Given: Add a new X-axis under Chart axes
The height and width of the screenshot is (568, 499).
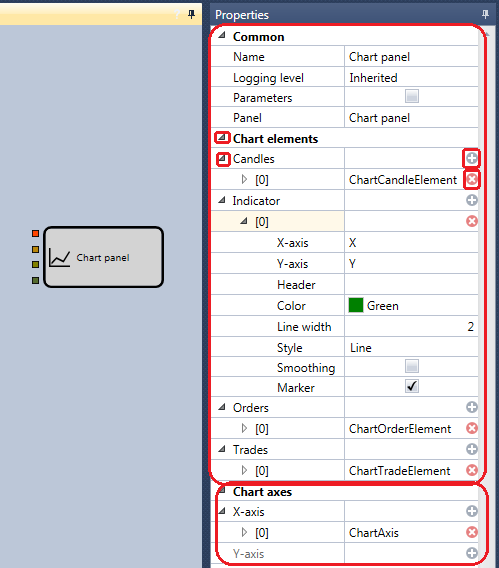Looking at the screenshot, I should pos(471,511).
